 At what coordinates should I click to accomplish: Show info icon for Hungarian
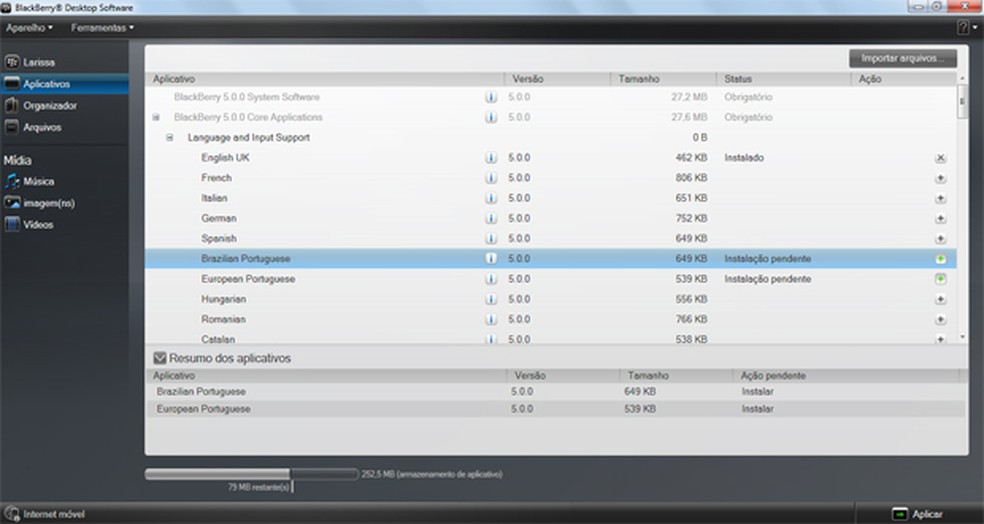(x=491, y=299)
